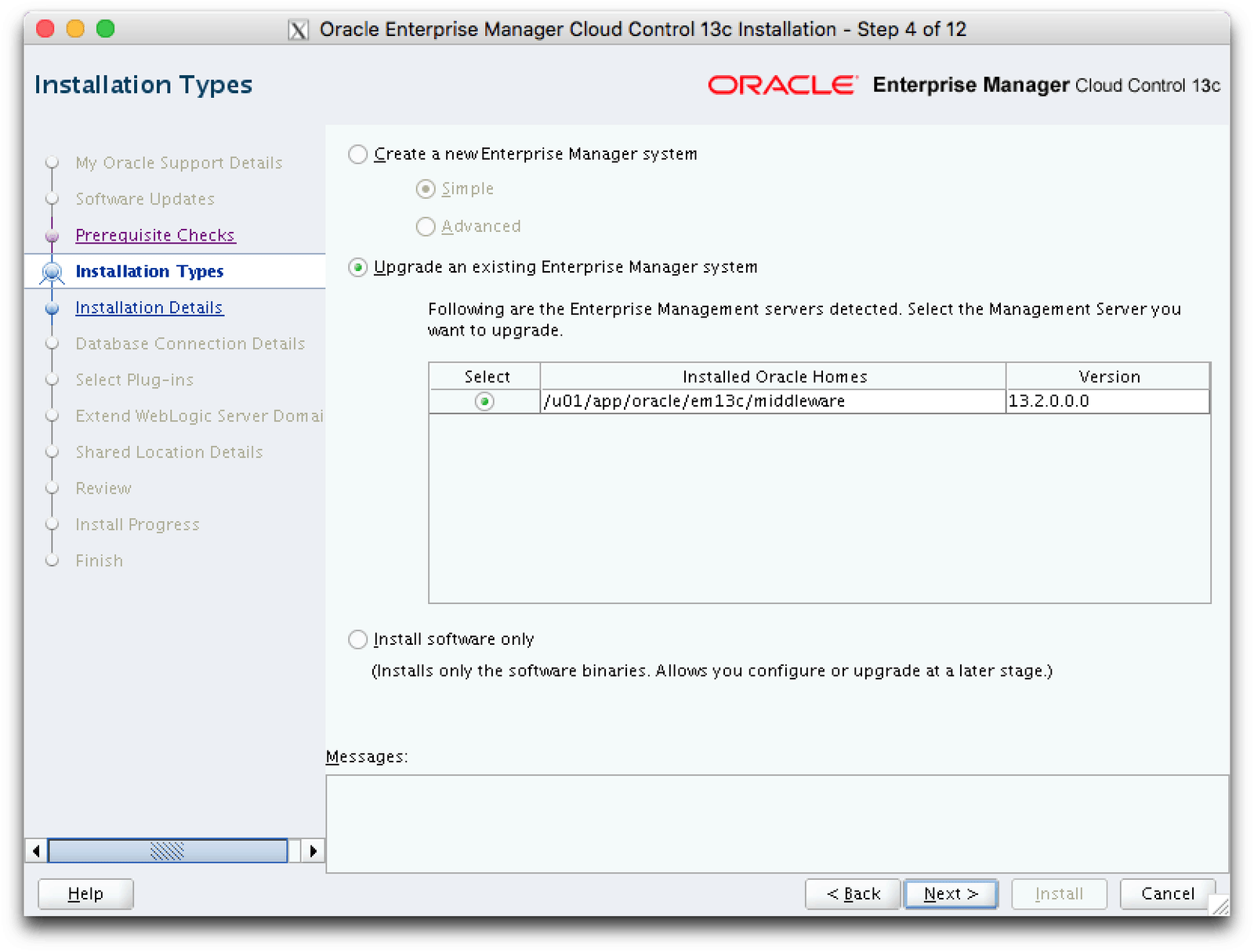The image size is (1254, 952).
Task: Open Prerequisite Checks step link
Action: (155, 235)
